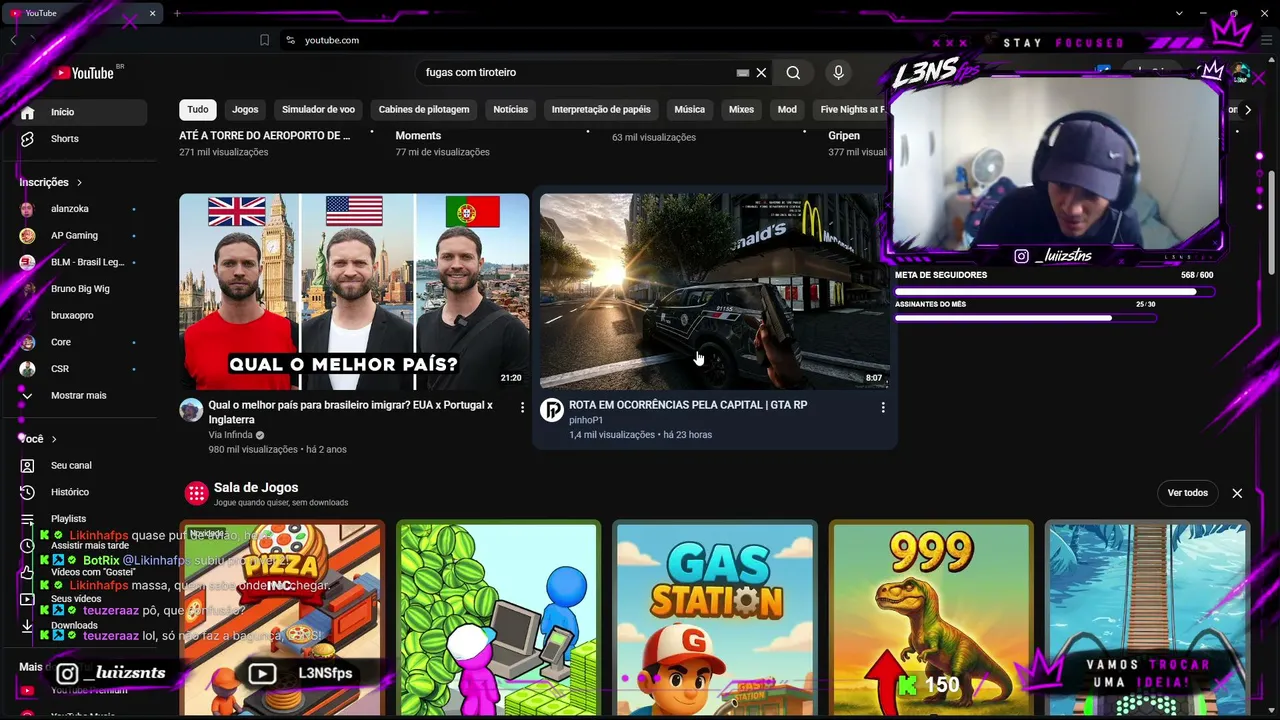Screen dimensions: 1280x720
Task: Open the on-screen keyboard in search box
Action: pos(743,73)
